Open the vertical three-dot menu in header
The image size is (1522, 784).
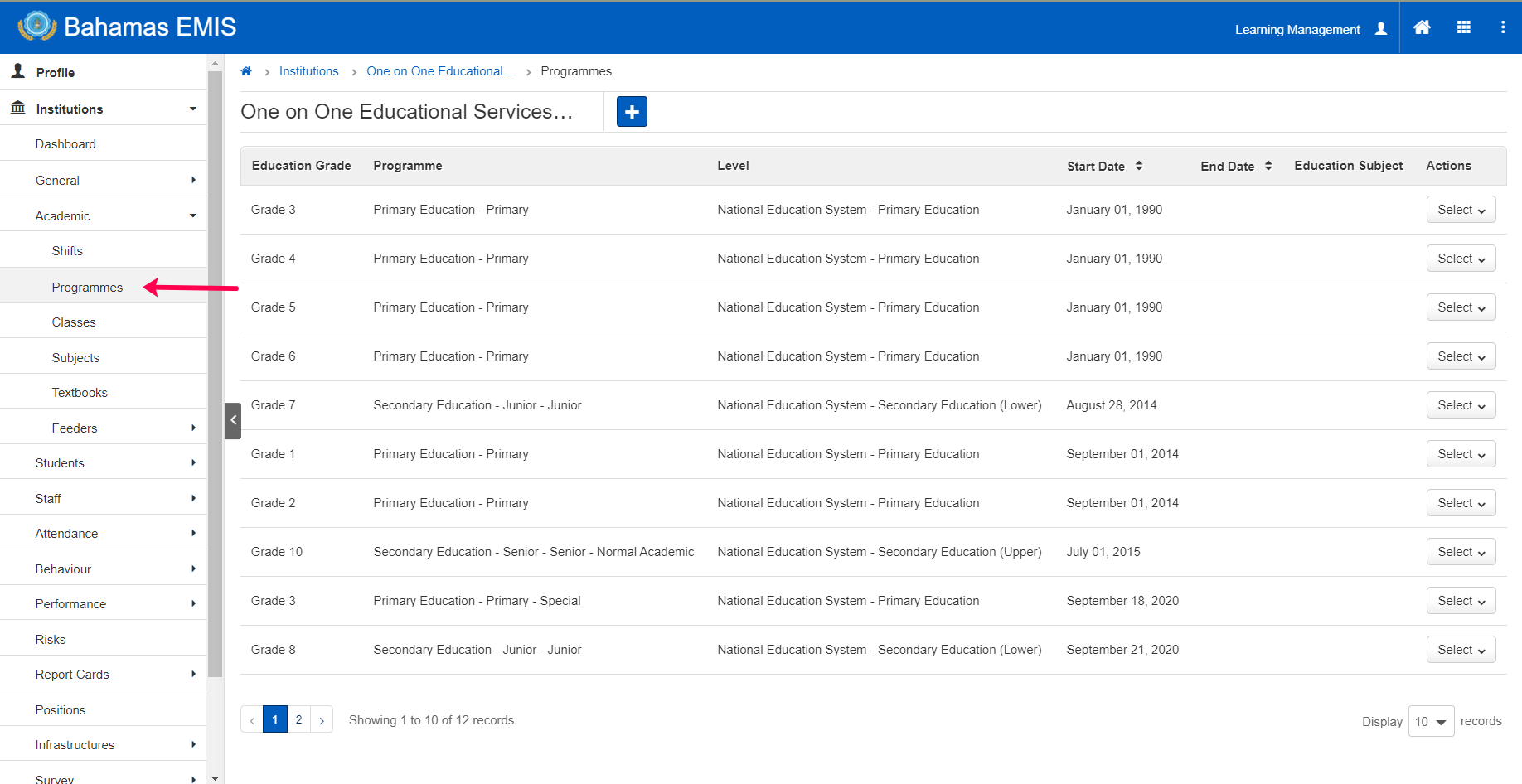[x=1503, y=27]
